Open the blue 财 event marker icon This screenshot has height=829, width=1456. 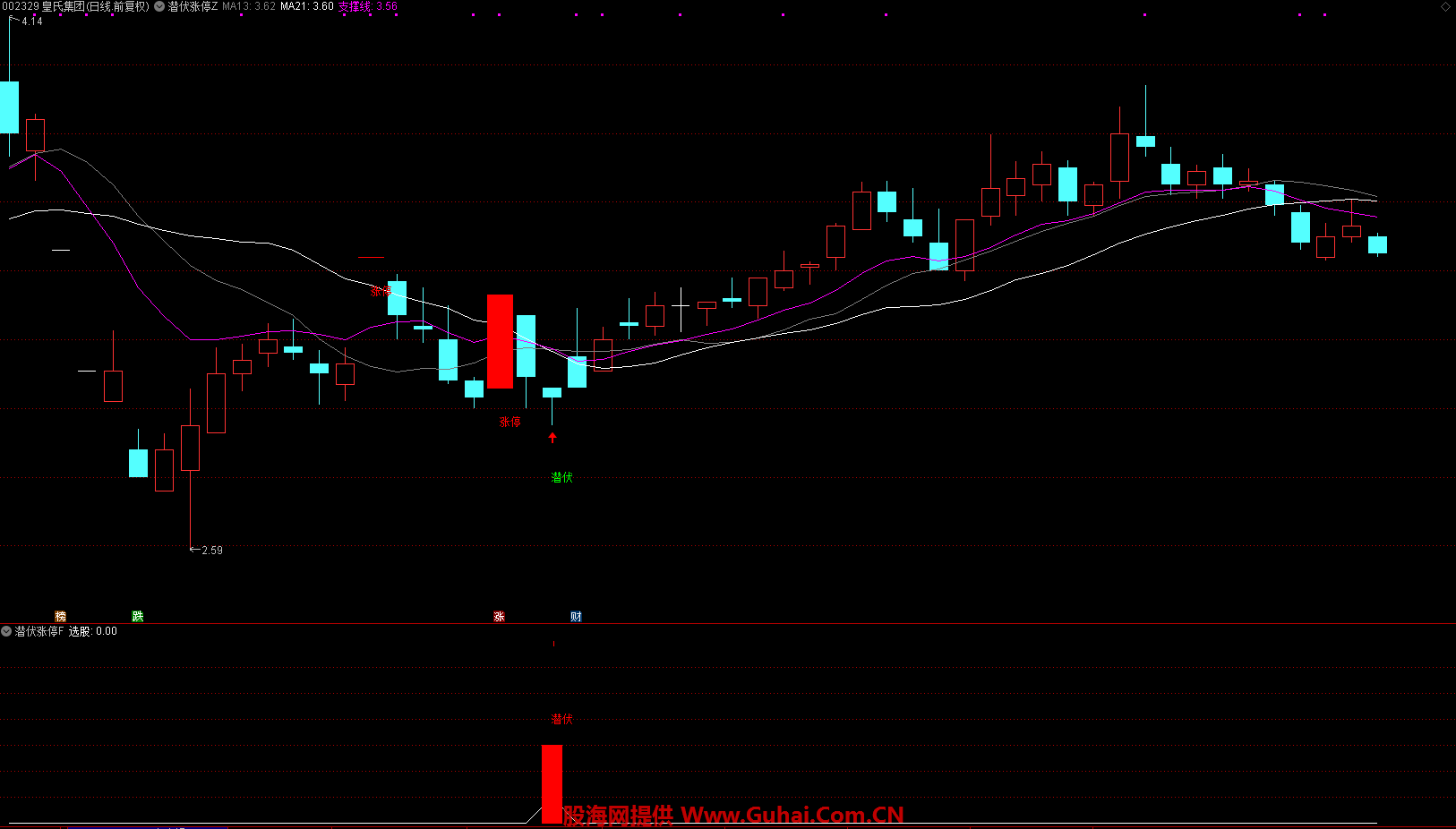tap(577, 616)
